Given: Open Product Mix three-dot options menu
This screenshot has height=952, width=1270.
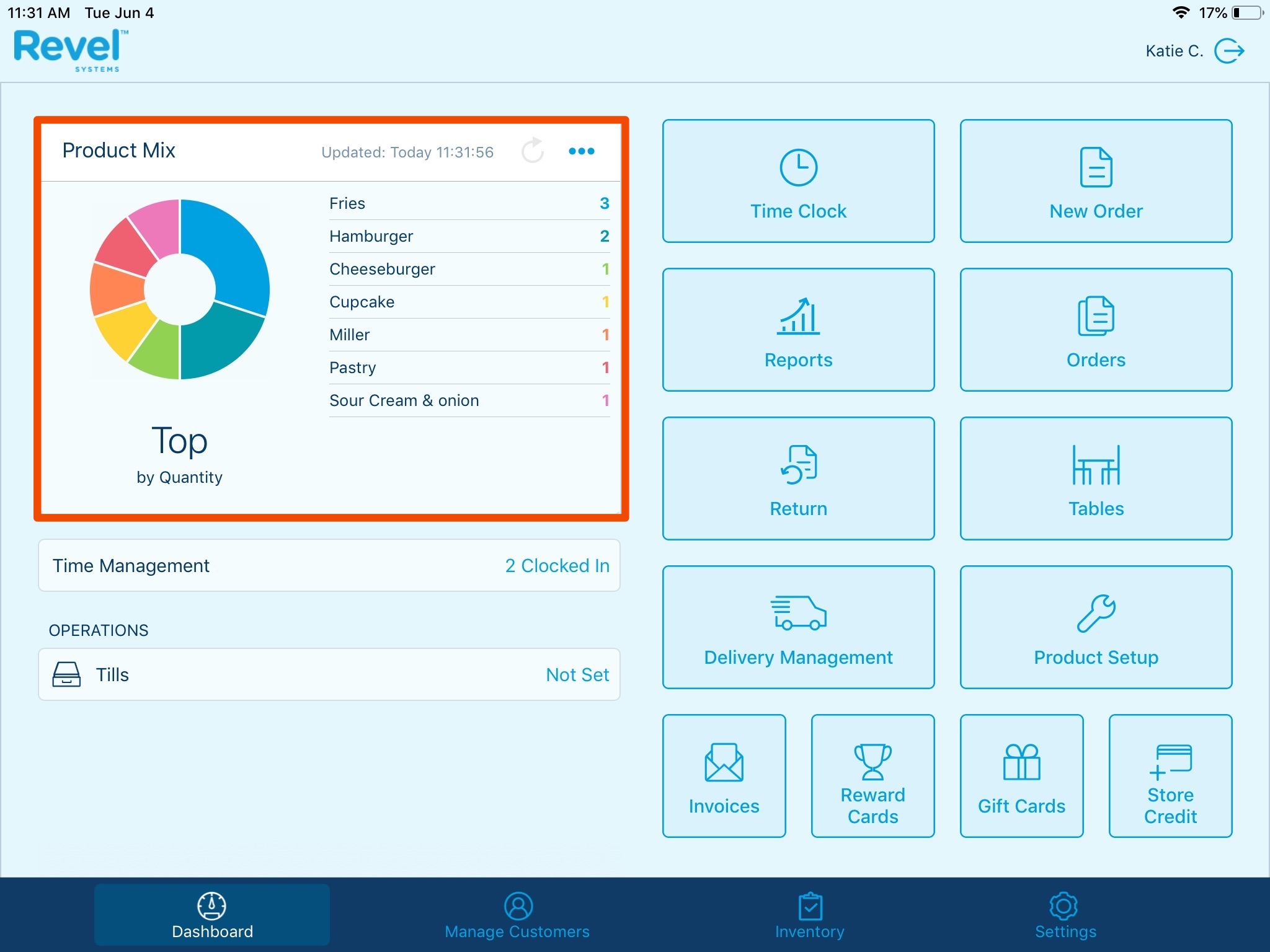Looking at the screenshot, I should [x=581, y=151].
